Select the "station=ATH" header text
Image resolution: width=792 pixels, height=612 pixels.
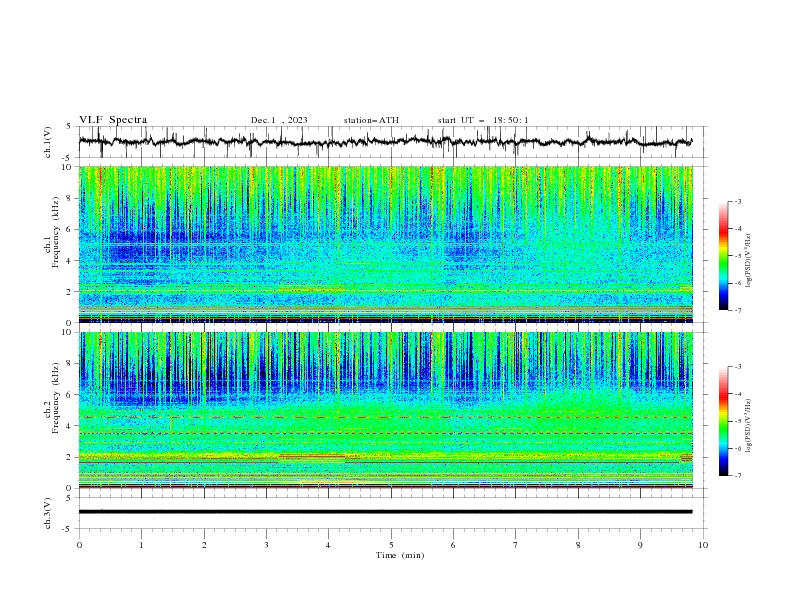click(x=371, y=120)
